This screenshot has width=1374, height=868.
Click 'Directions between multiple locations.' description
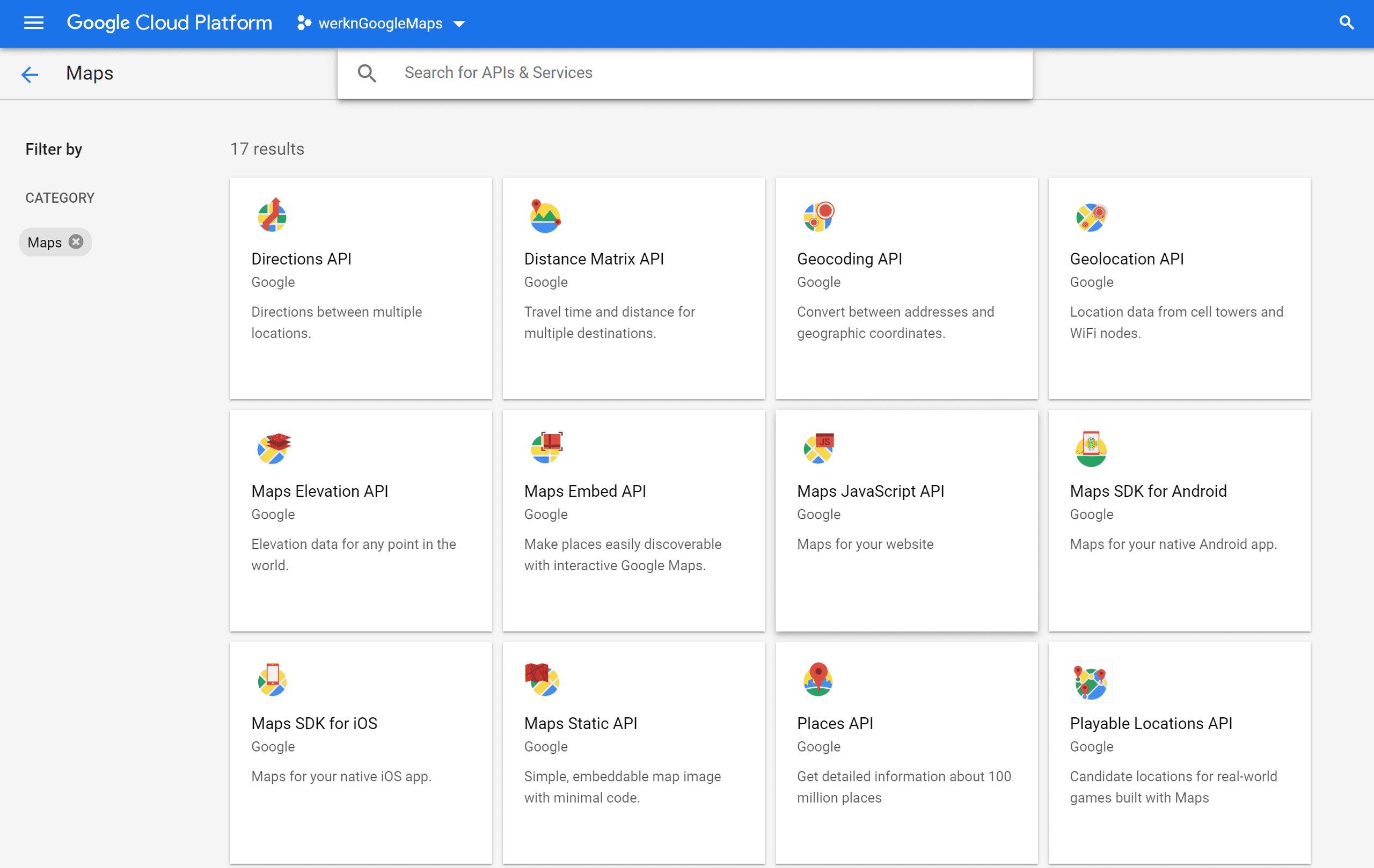coord(337,323)
